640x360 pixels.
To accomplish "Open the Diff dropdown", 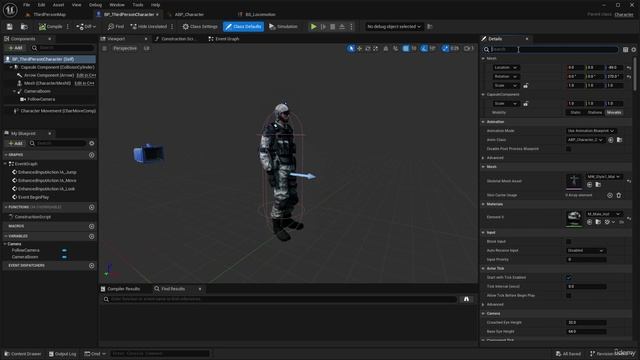I will tap(86, 27).
